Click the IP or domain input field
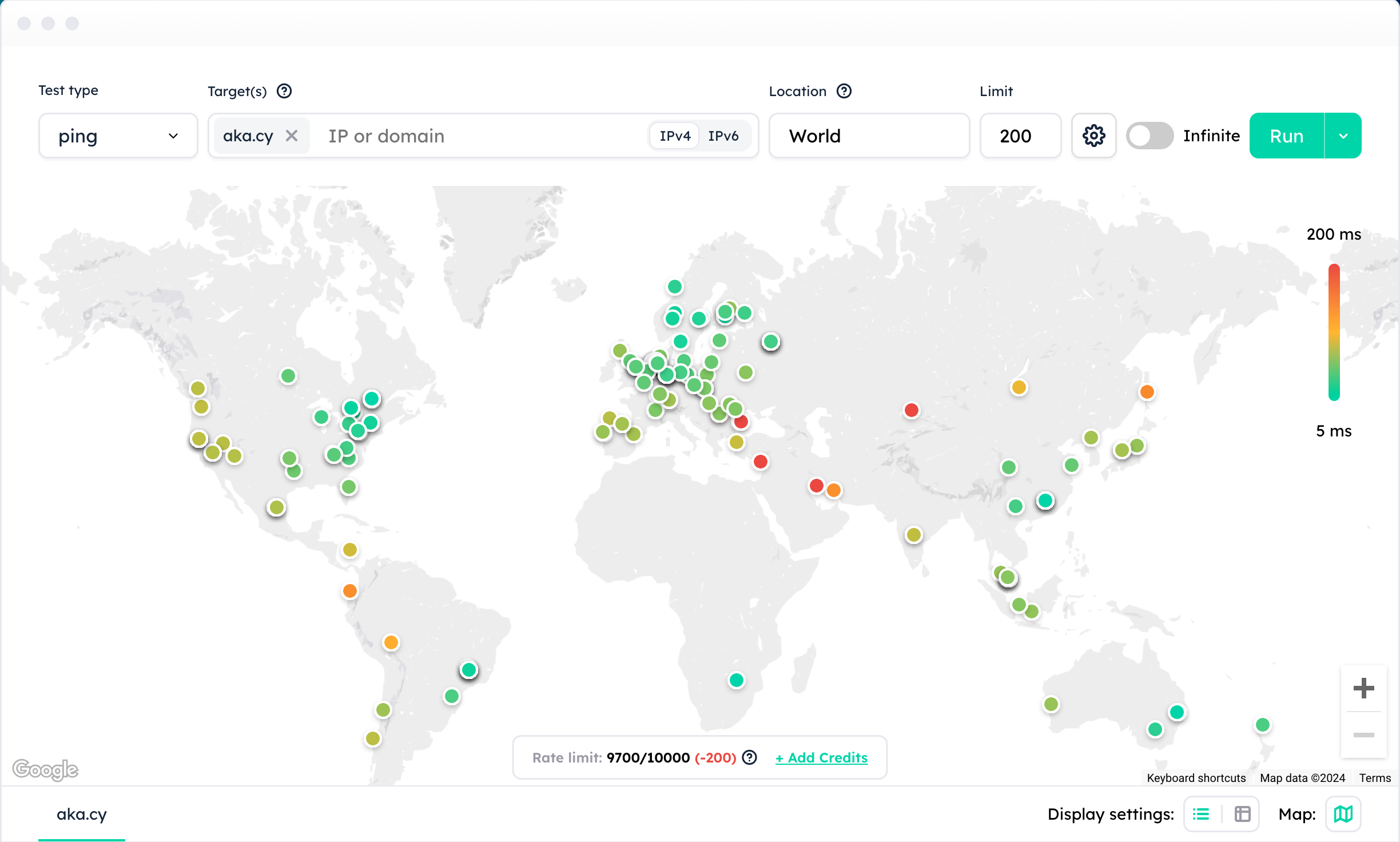Image resolution: width=1400 pixels, height=842 pixels. pos(480,136)
